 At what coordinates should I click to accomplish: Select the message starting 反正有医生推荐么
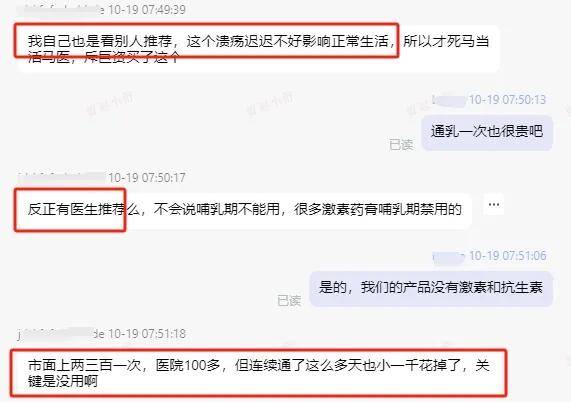pyautogui.click(x=244, y=210)
